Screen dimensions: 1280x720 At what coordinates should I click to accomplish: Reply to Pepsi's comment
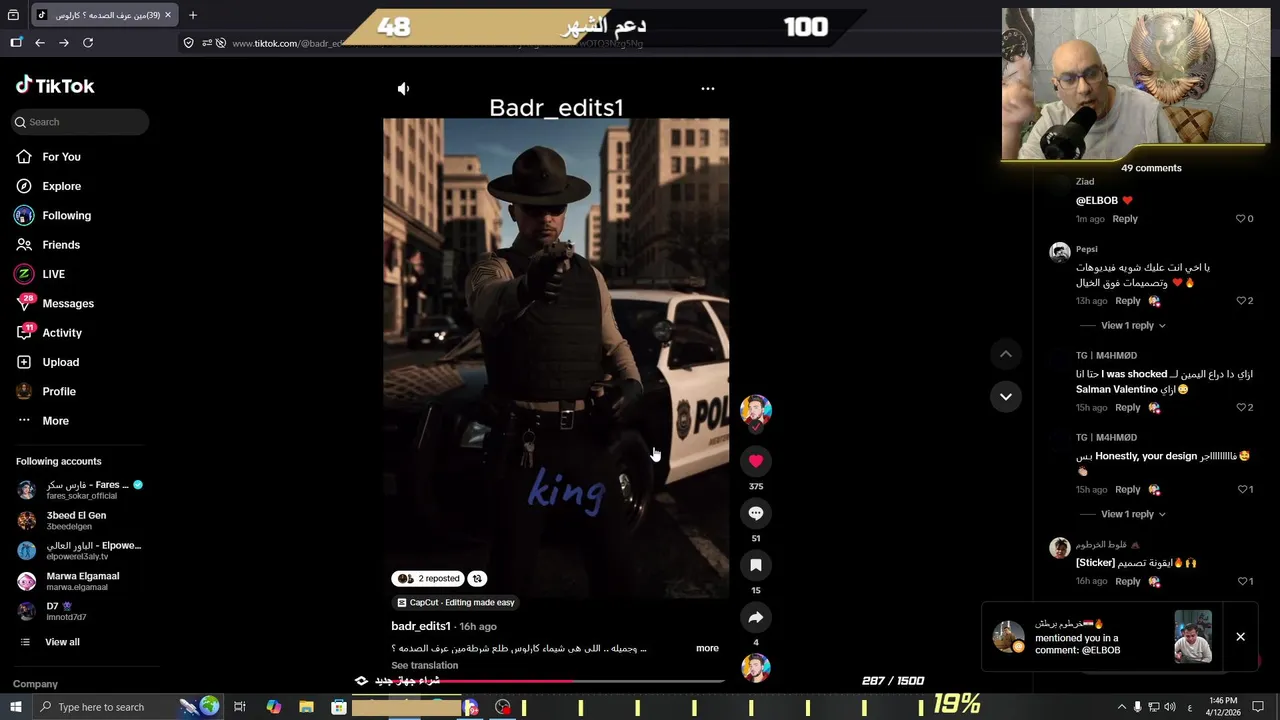click(1128, 301)
